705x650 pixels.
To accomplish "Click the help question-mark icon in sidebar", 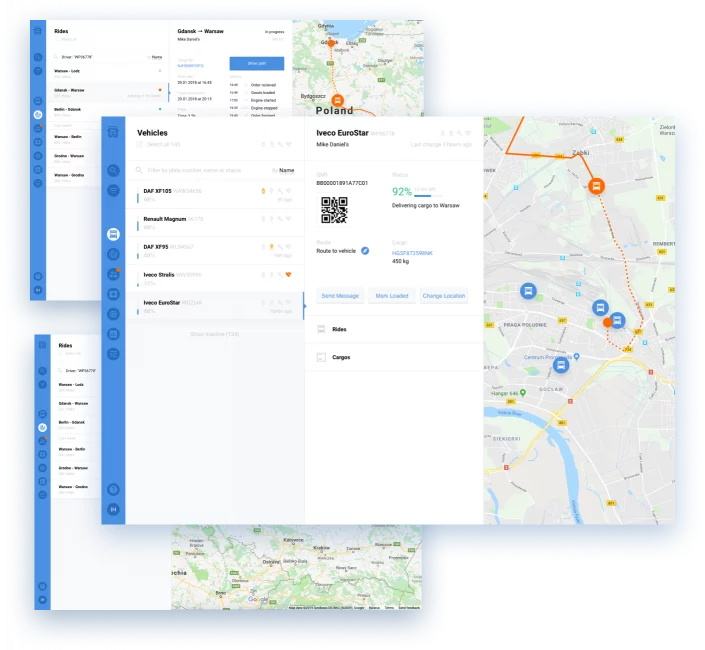I will pos(113,489).
